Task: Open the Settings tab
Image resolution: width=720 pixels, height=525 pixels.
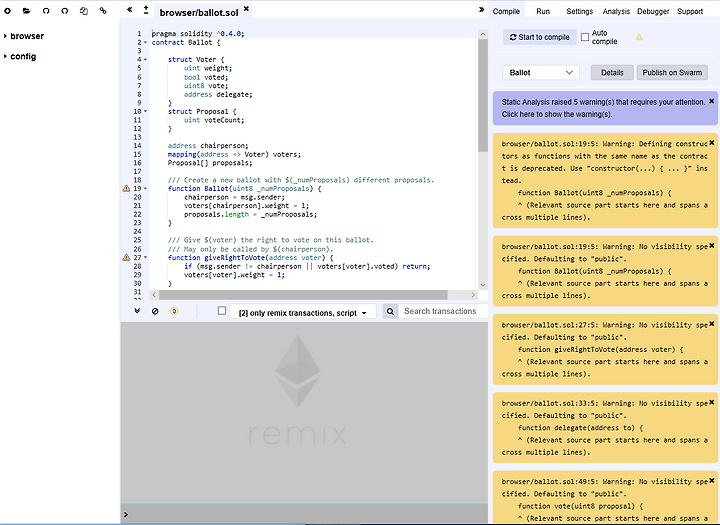Action: point(579,11)
